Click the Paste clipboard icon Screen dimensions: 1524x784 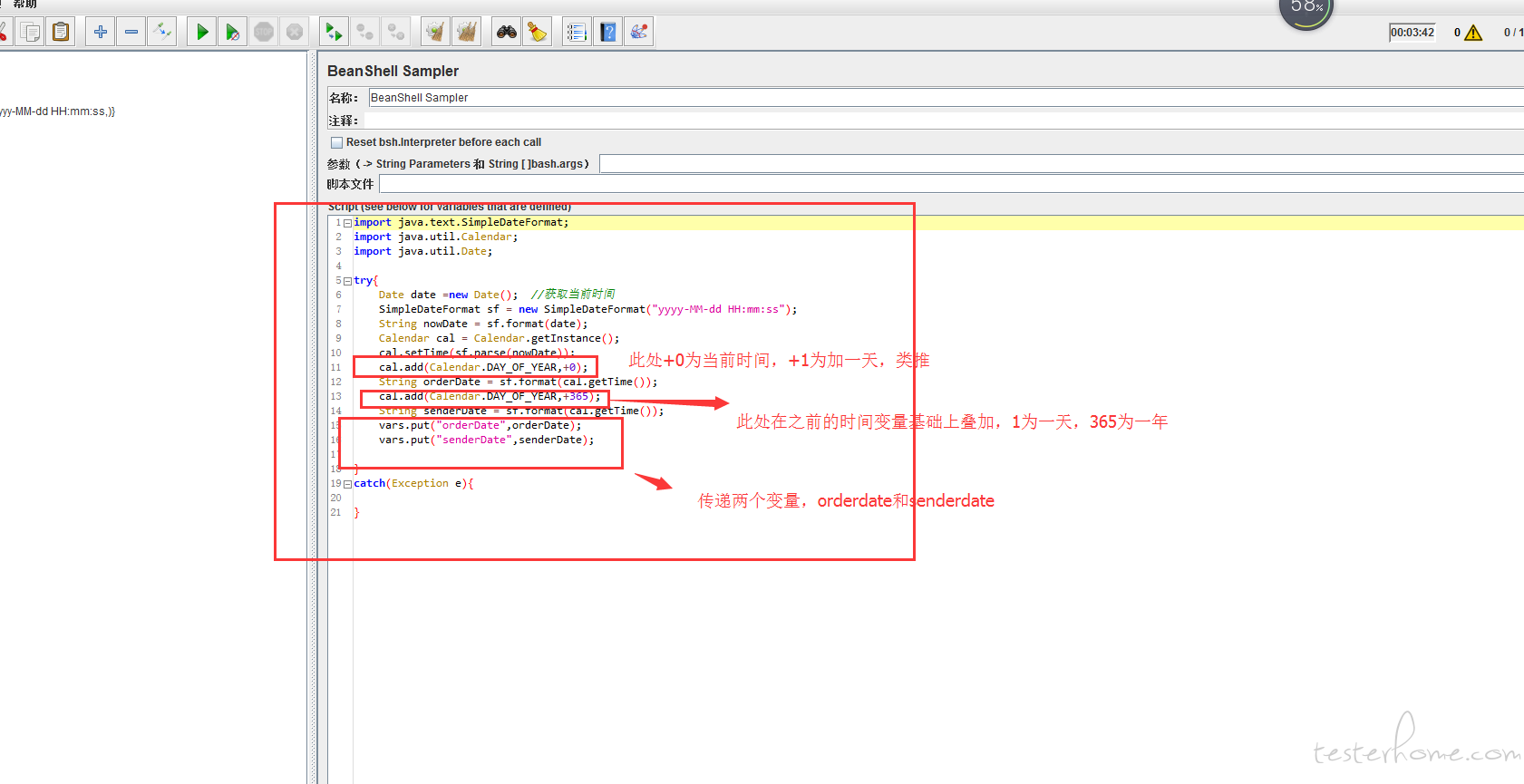(61, 32)
